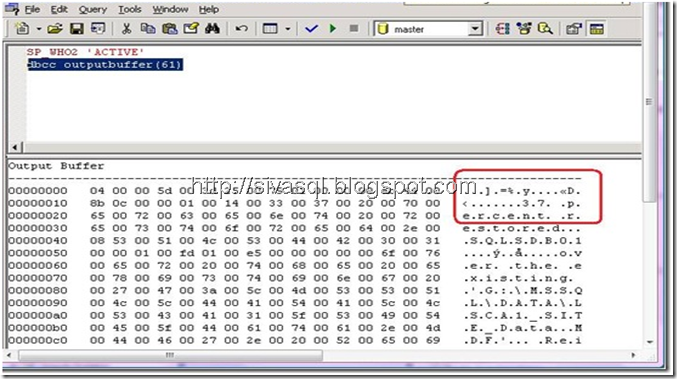This screenshot has width=677, height=379.
Task: Open Current Connection Properties icon
Action: tap(574, 29)
